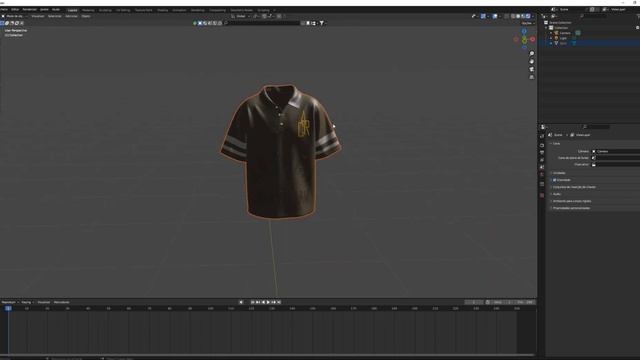
Task: Toggle the camera view icon in viewport
Action: pos(531,69)
